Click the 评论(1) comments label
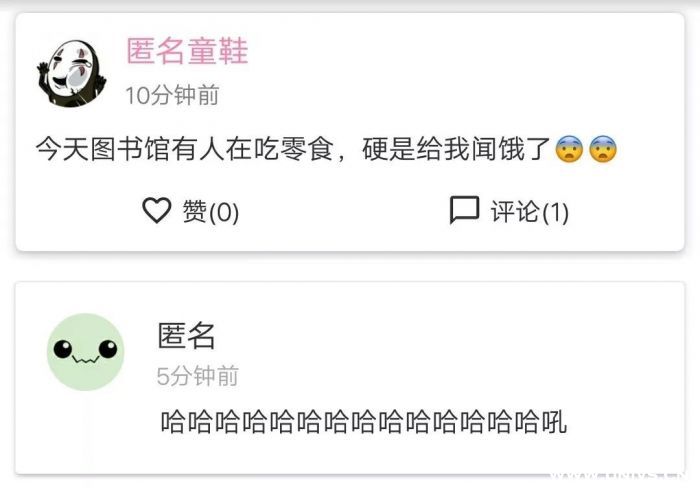700x488 pixels. (x=530, y=211)
